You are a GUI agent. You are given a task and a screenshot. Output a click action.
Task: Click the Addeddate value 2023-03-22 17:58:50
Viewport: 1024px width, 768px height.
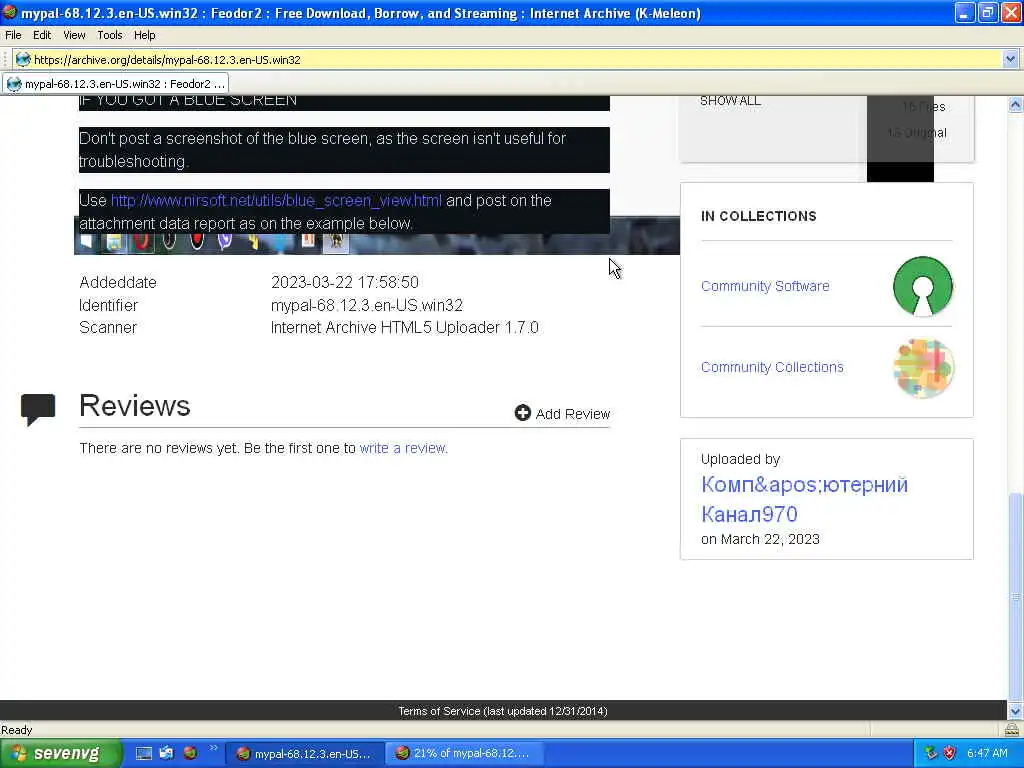pyautogui.click(x=345, y=282)
